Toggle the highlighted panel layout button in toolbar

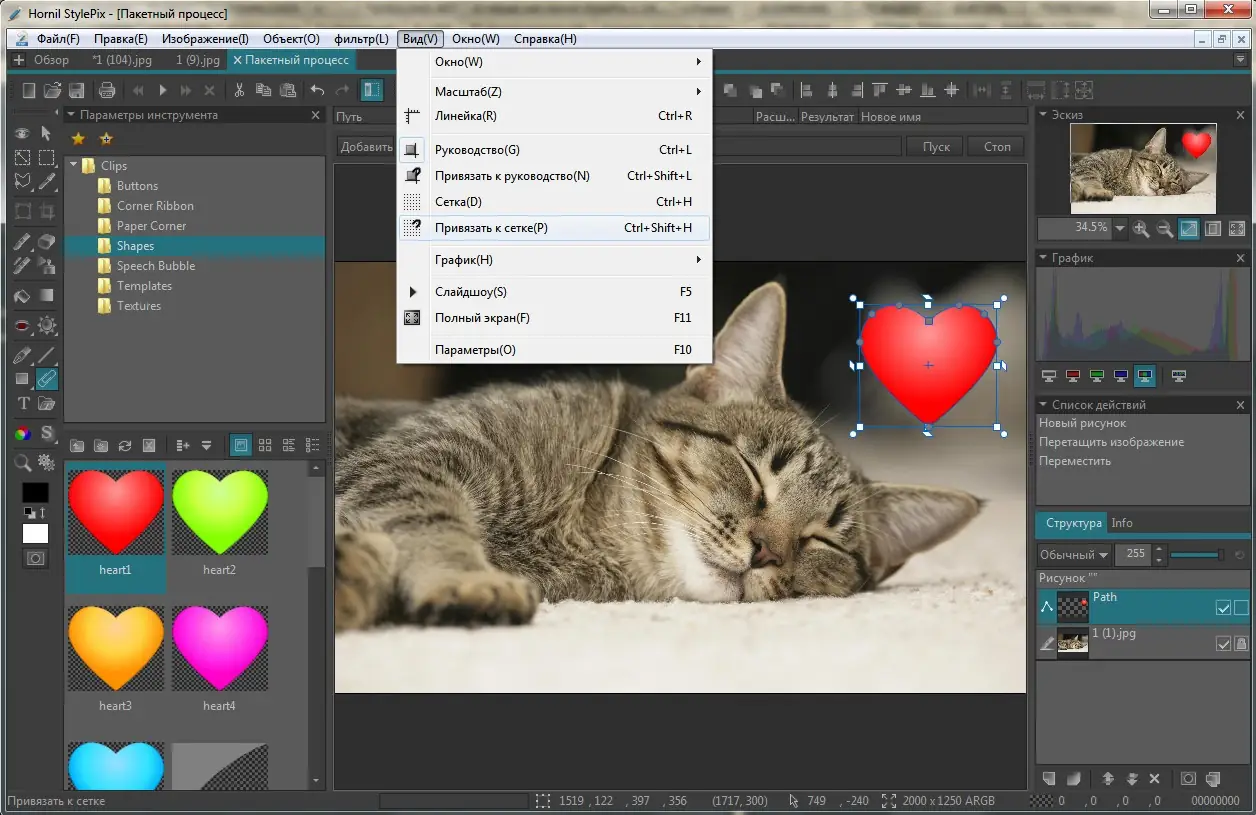[x=372, y=90]
